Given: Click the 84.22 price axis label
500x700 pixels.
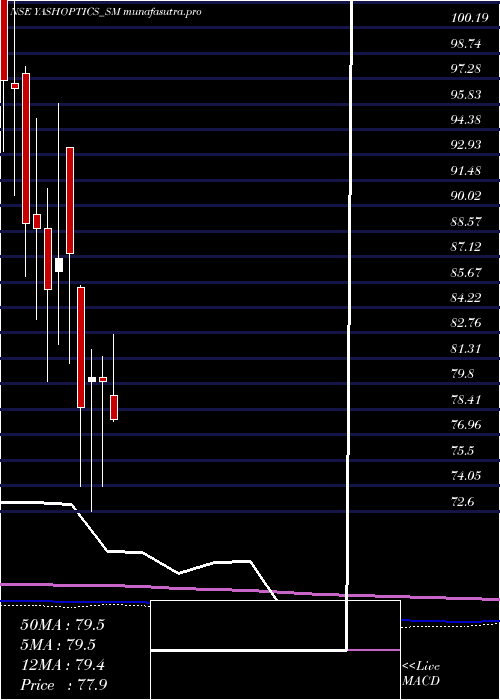Looking at the screenshot, I should [x=466, y=297].
